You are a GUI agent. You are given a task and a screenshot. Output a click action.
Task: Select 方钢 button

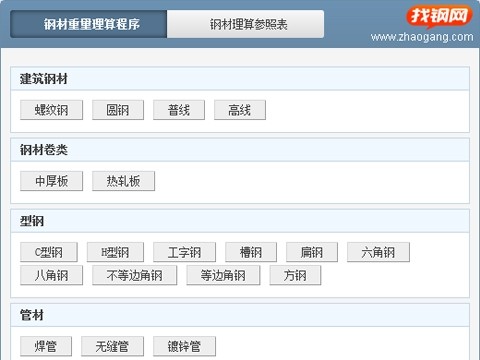(295, 275)
